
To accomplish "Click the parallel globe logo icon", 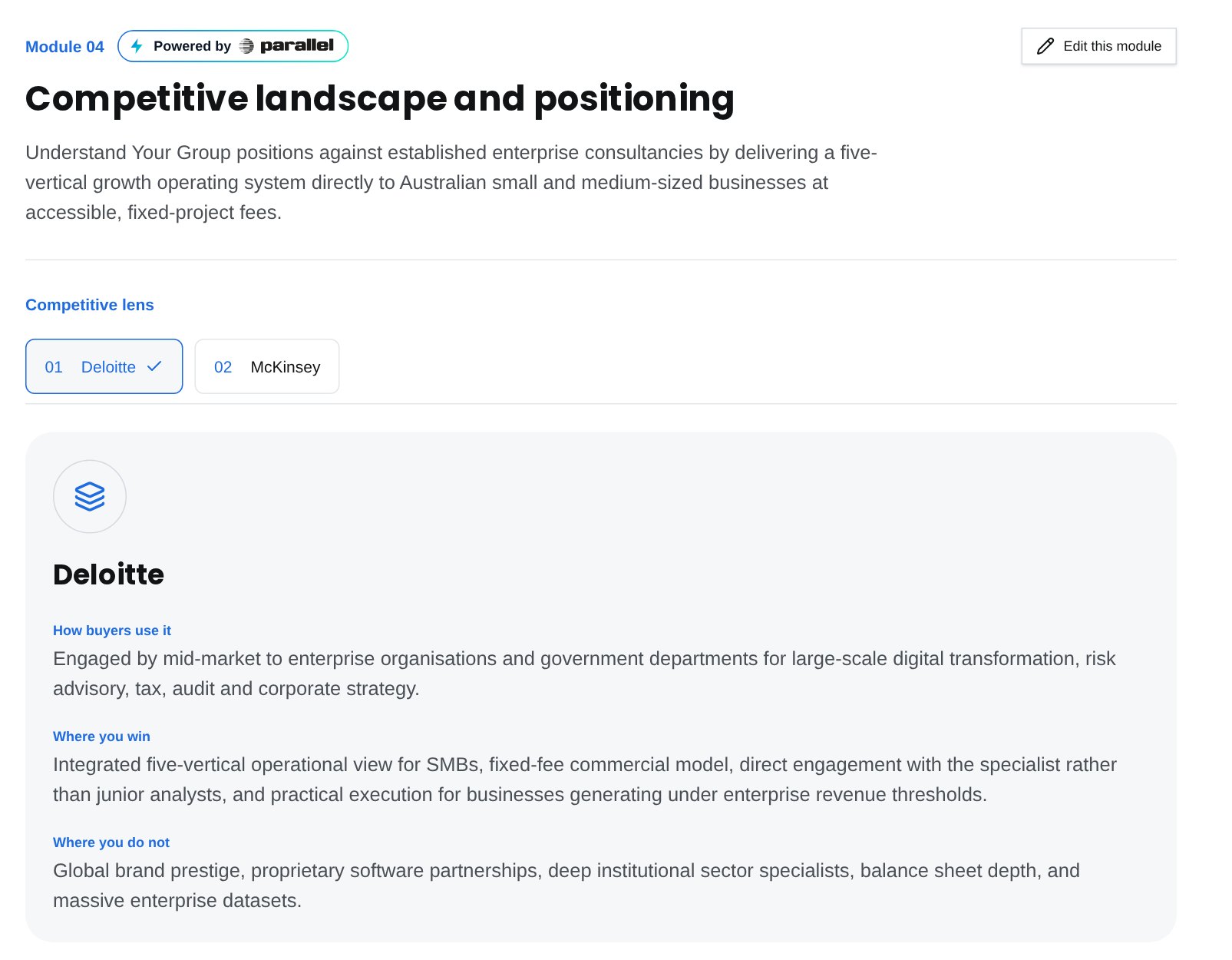I will point(246,46).
